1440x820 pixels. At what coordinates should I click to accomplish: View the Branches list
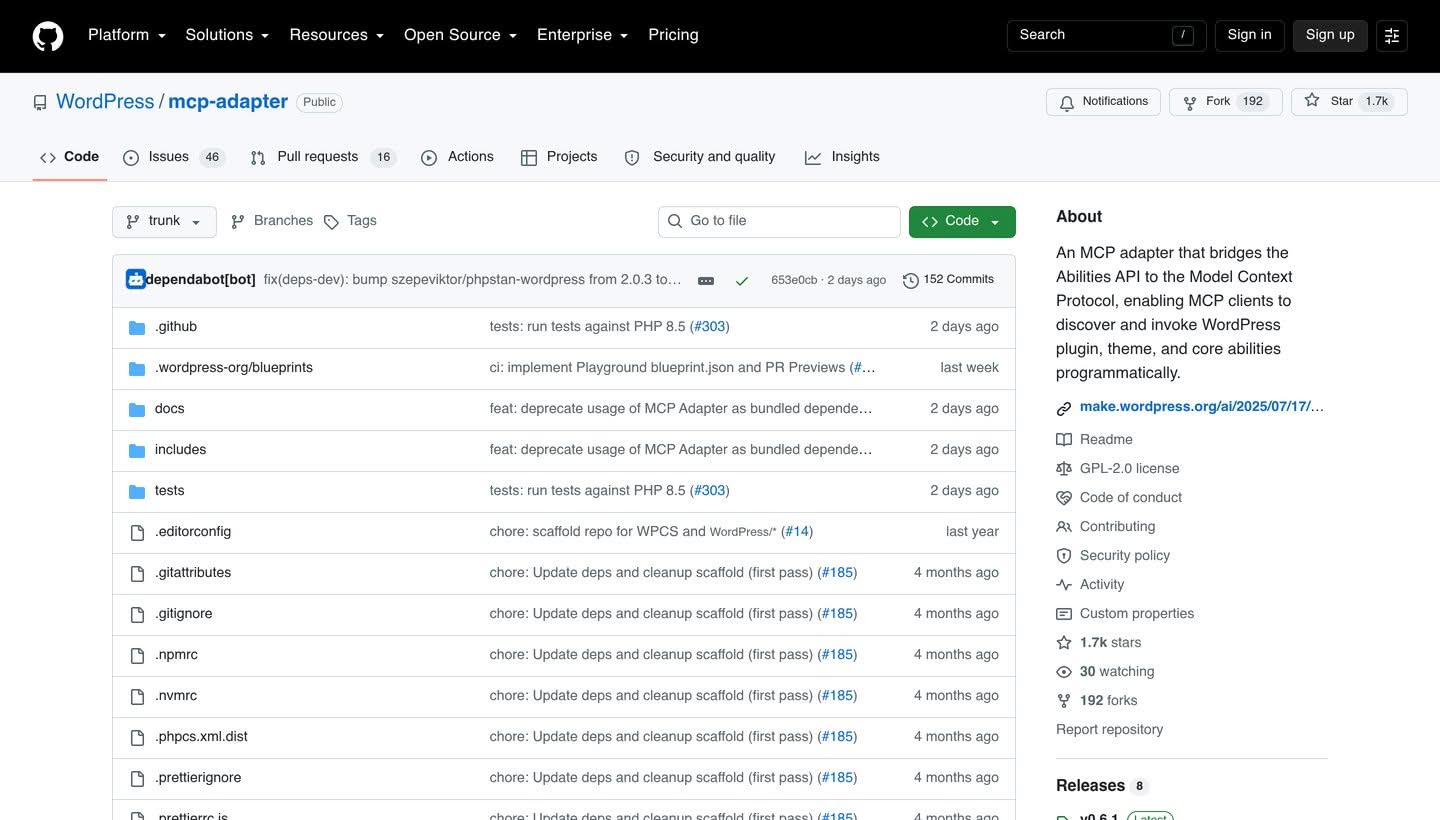point(272,221)
